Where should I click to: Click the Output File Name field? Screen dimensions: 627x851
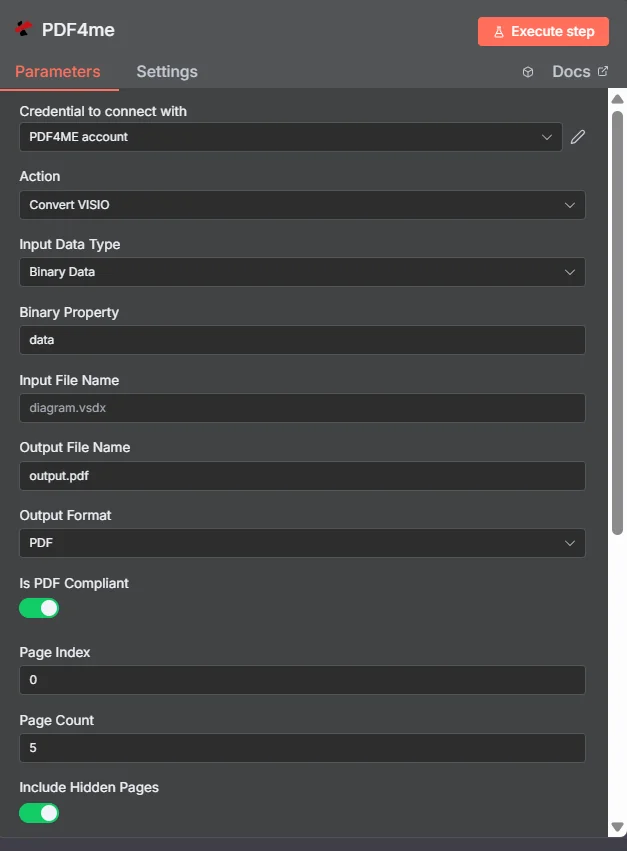click(302, 475)
